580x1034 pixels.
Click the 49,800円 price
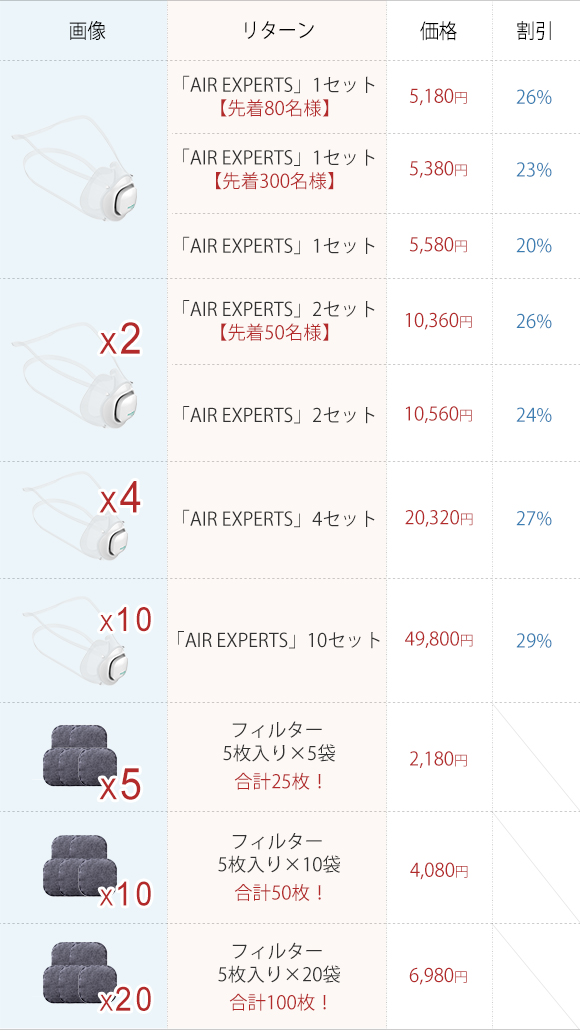[x=438, y=640]
